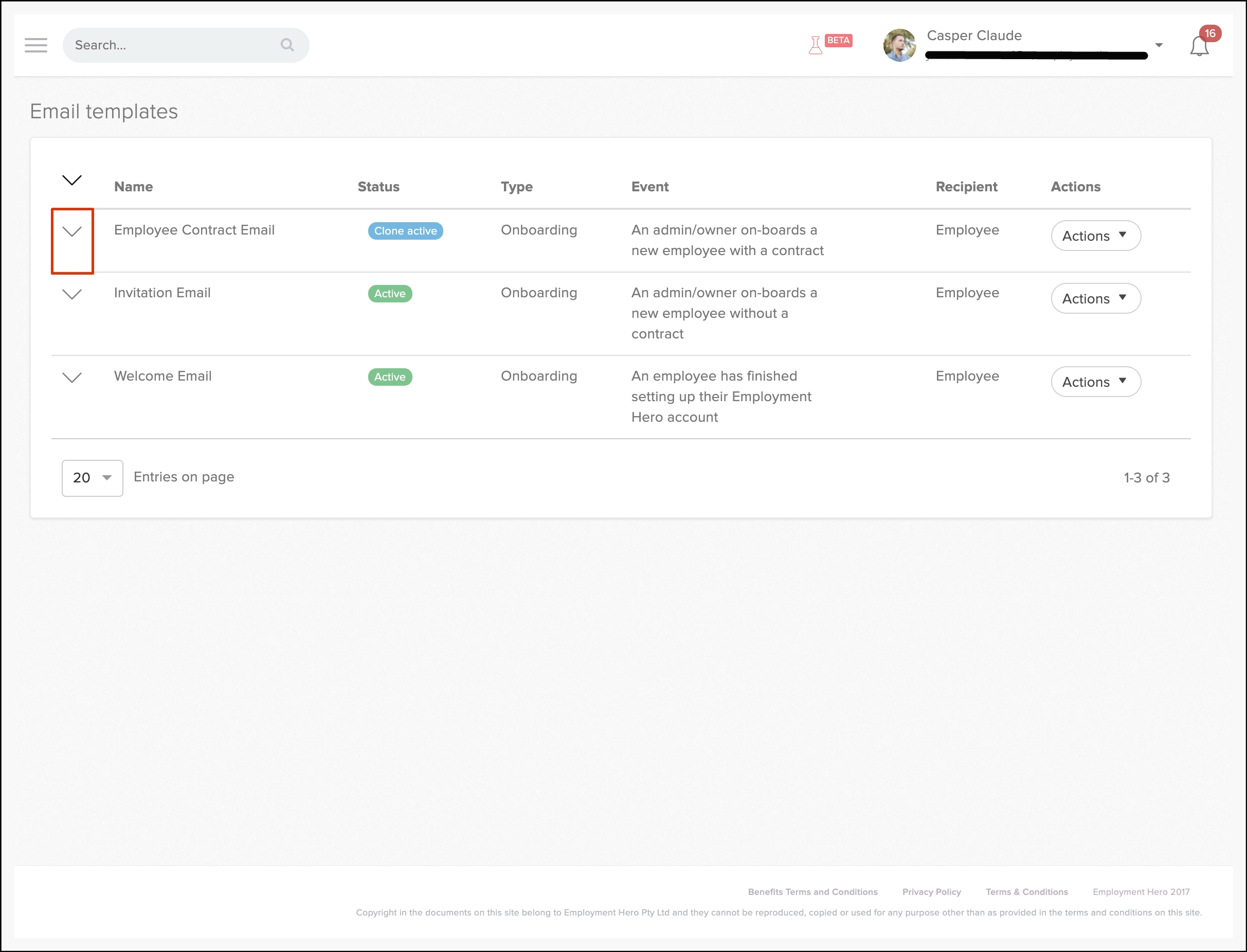
Task: Click the Clone active status badge
Action: point(405,231)
